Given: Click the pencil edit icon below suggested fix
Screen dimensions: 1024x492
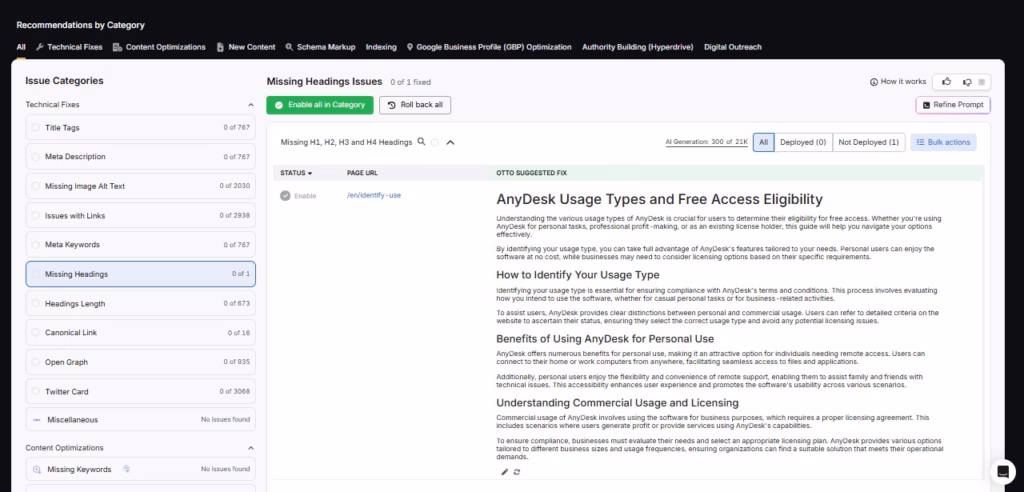Looking at the screenshot, I should coord(504,471).
